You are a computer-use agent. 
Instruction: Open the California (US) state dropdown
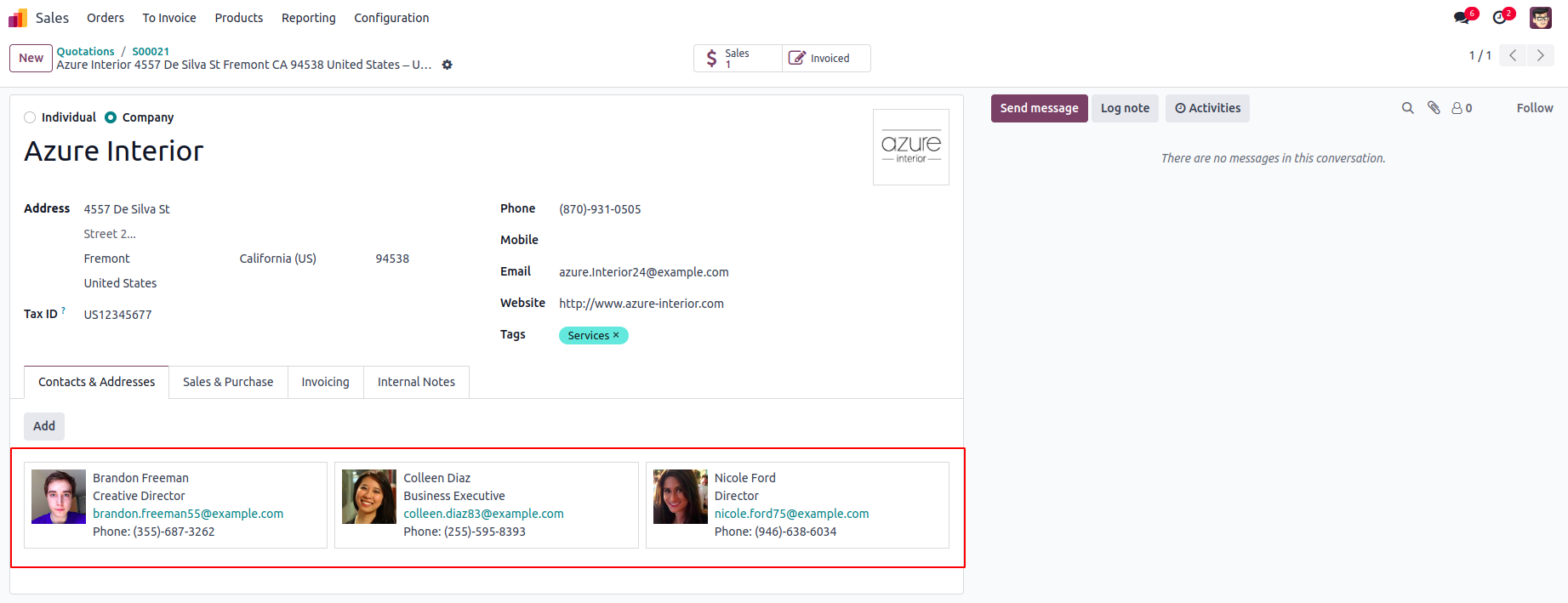pyautogui.click(x=301, y=259)
